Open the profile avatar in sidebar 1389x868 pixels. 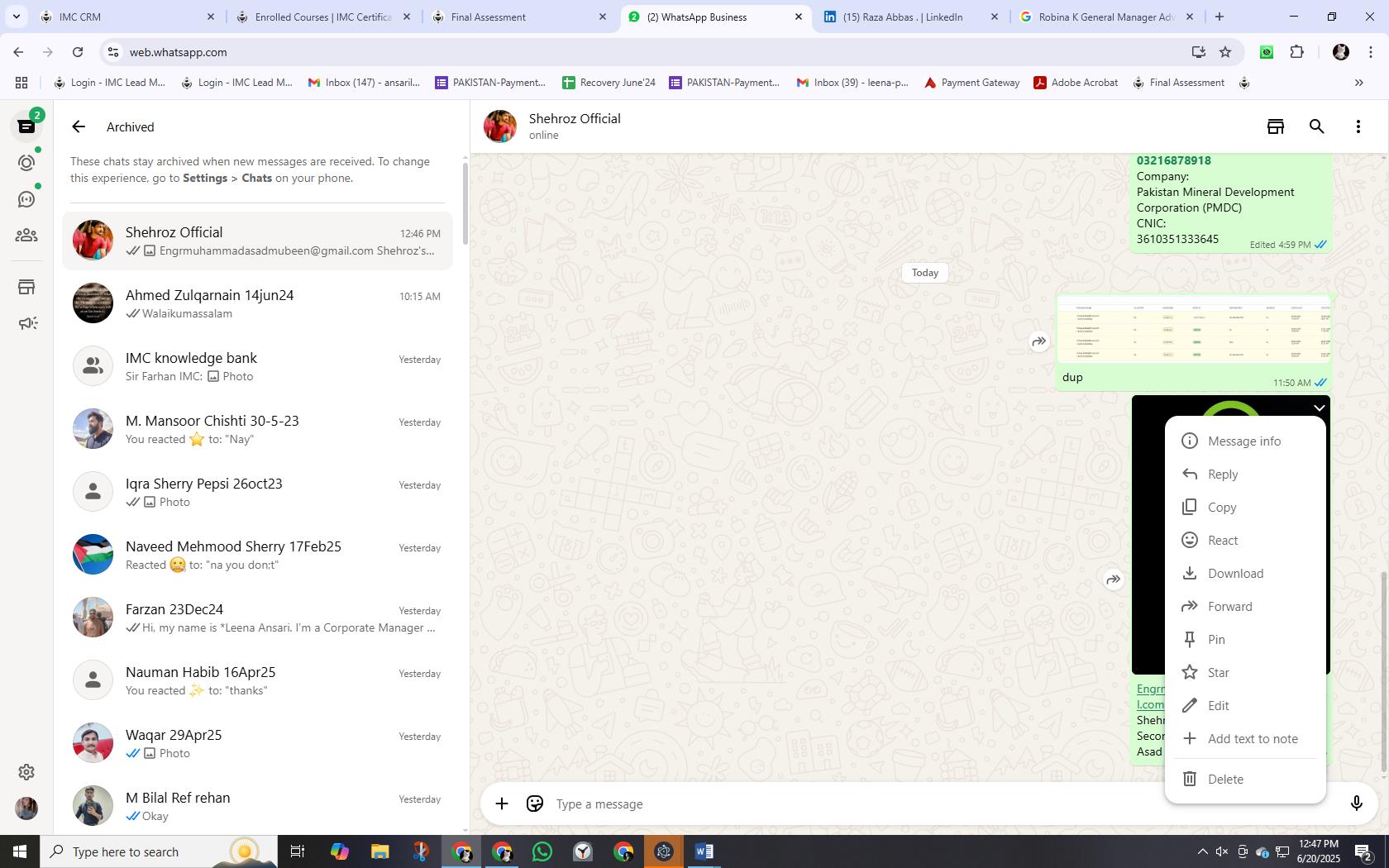click(x=26, y=808)
